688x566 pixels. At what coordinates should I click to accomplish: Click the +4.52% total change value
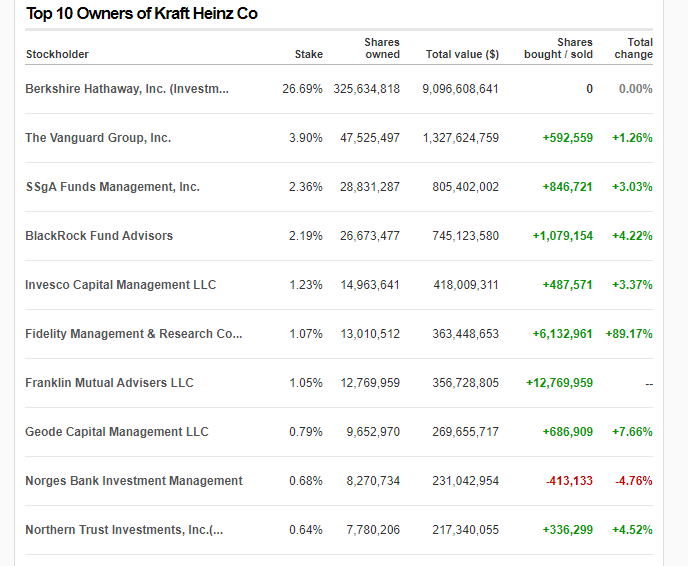(x=632, y=530)
